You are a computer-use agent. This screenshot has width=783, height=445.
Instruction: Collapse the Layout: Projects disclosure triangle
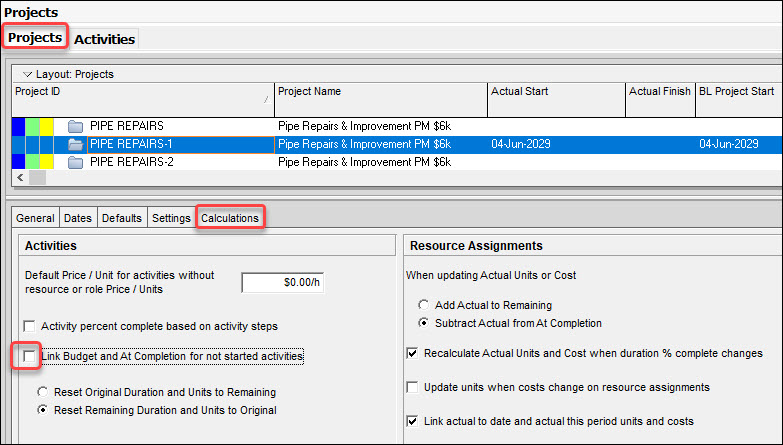pos(27,74)
